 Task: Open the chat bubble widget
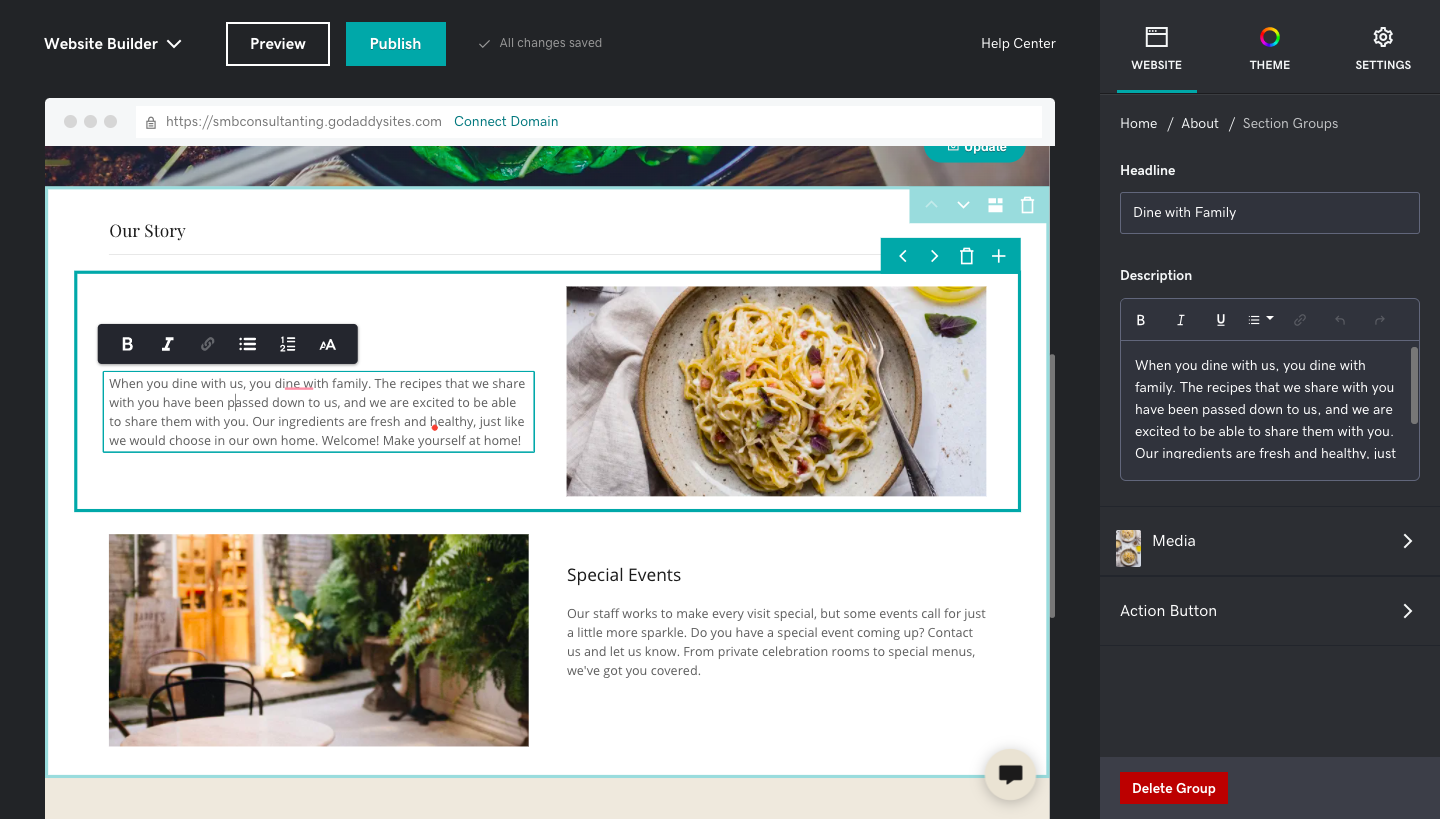tap(1010, 774)
